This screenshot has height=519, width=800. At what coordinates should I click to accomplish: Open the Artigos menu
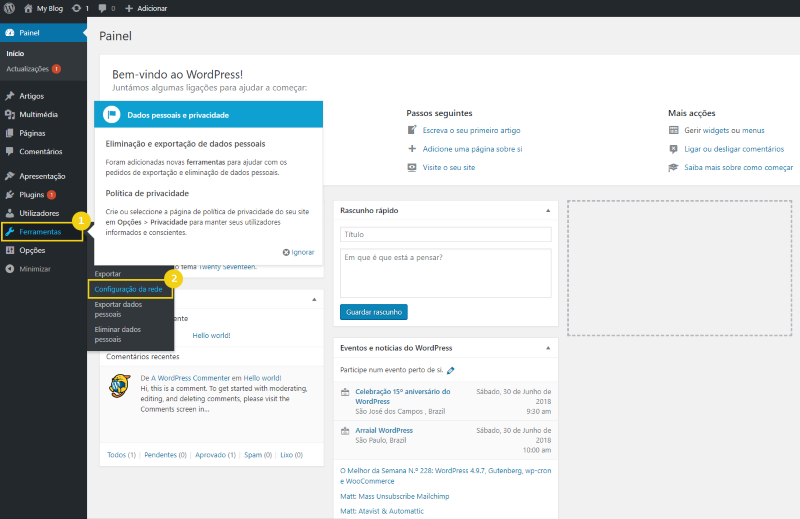click(x=32, y=96)
